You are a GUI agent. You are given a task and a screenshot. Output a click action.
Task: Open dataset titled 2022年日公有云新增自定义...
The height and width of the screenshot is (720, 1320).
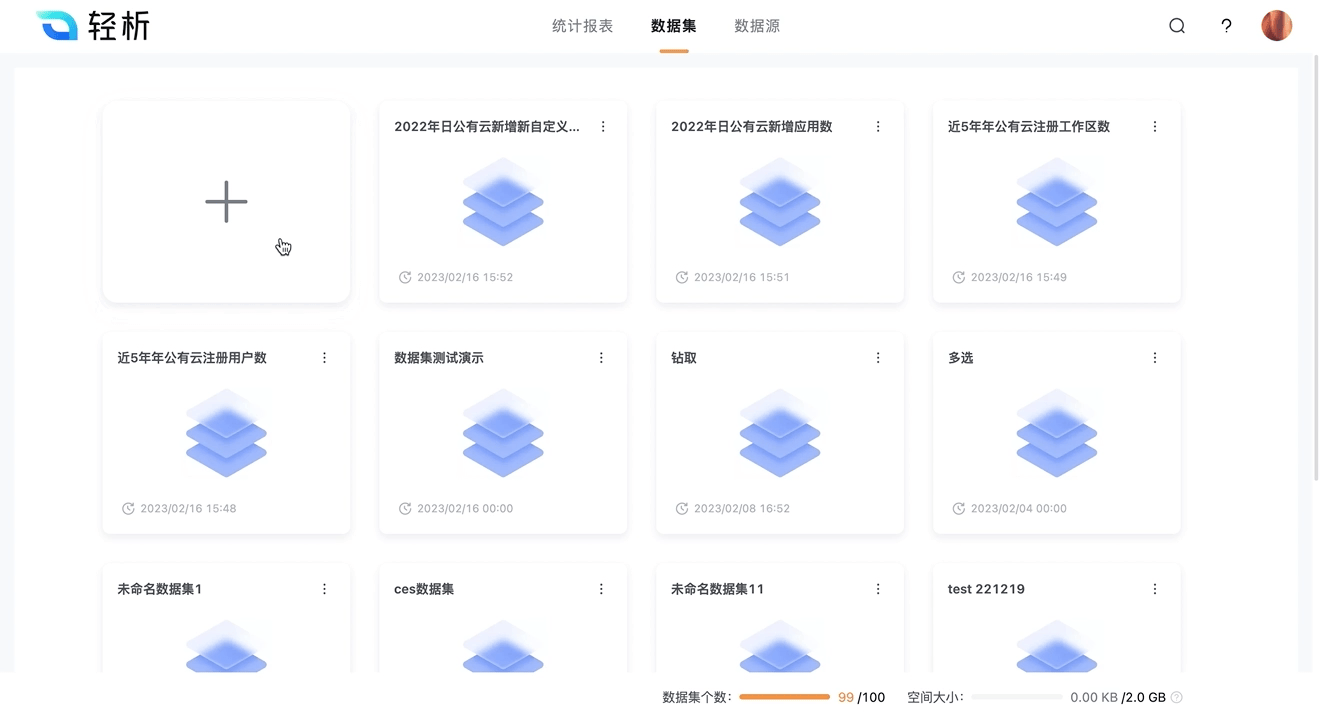(x=487, y=127)
